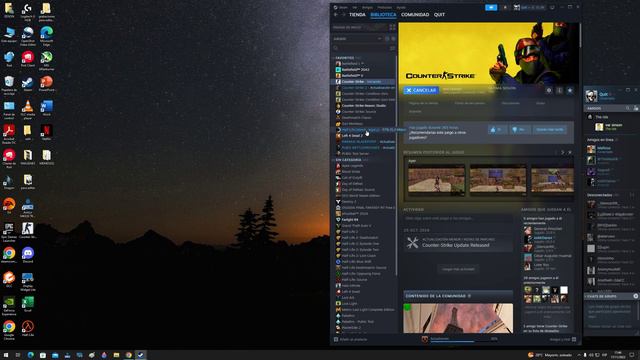The width and height of the screenshot is (640, 360).
Task: Click the search icon in the friends list window
Action: pos(628,109)
